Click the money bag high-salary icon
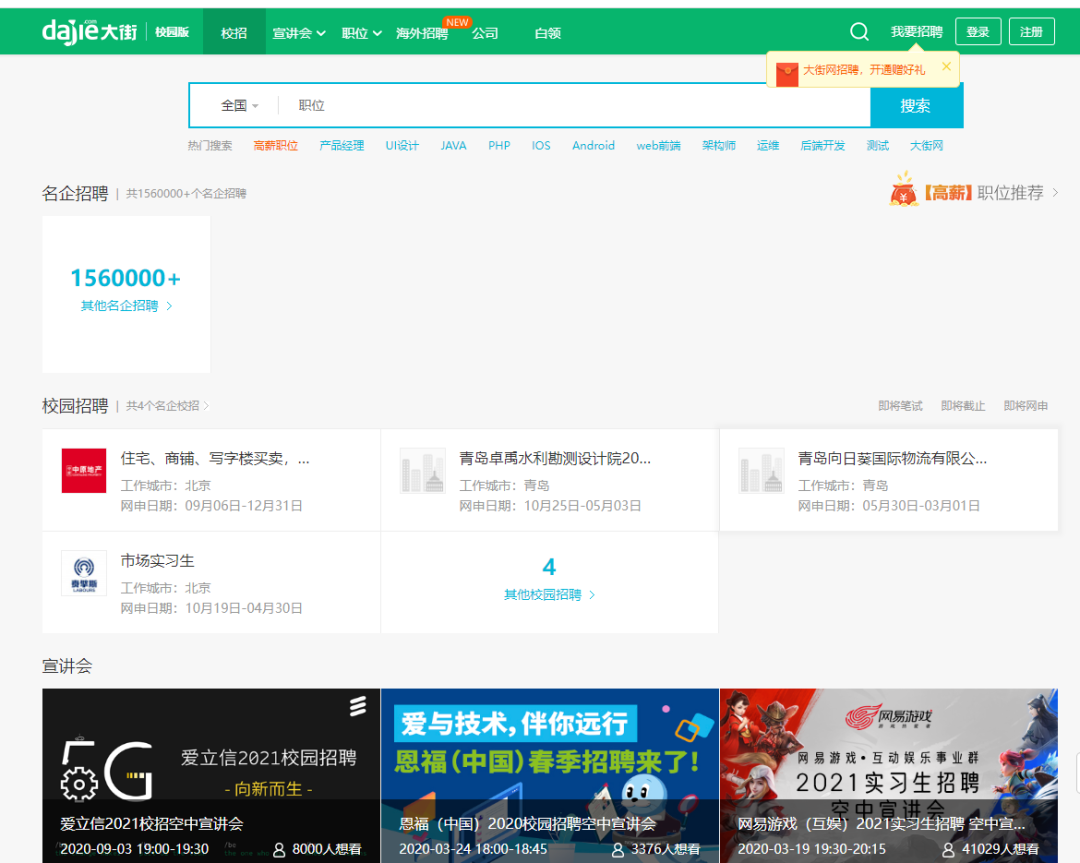Screen dimensions: 1080x863 click(x=904, y=189)
